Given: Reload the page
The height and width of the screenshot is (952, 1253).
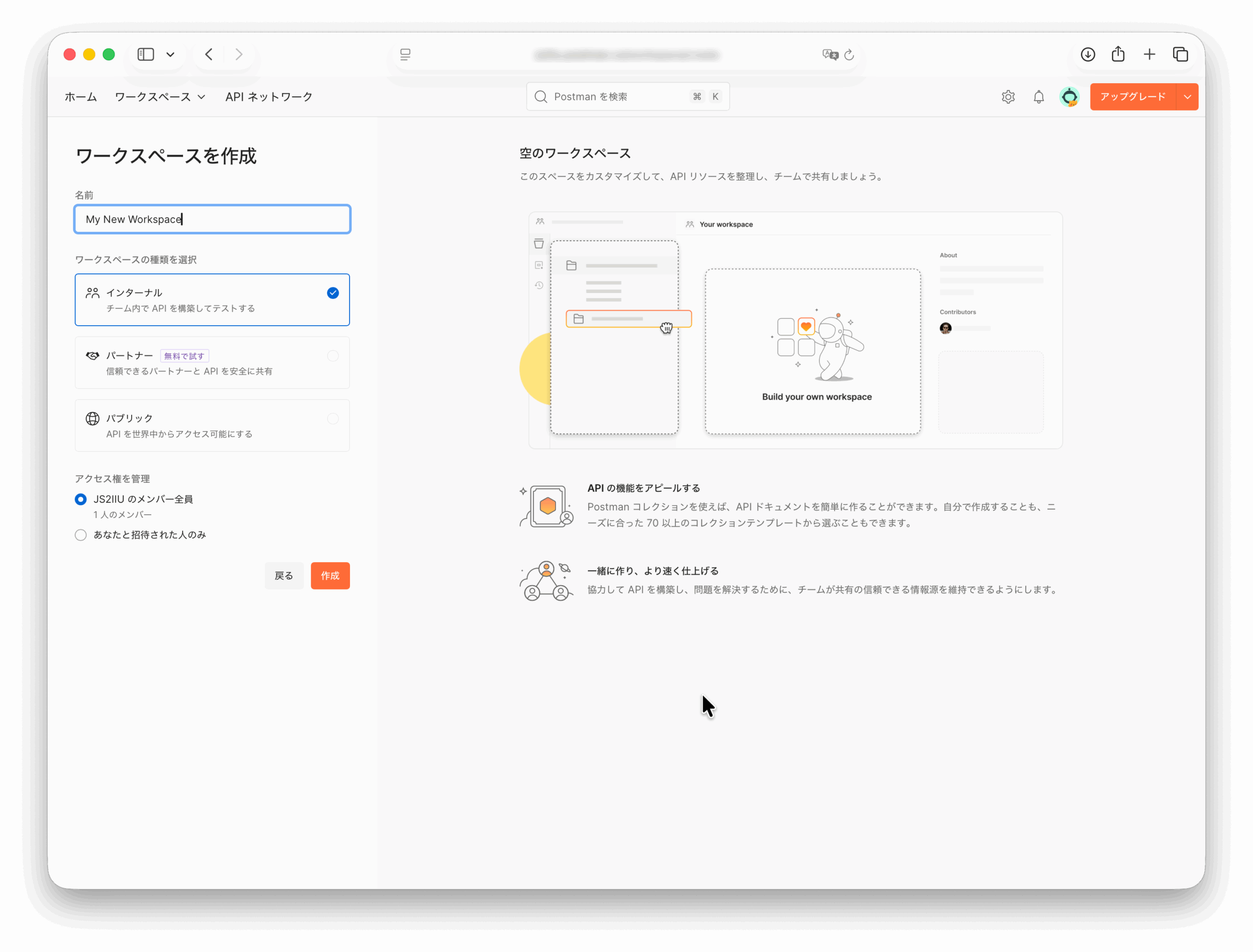Looking at the screenshot, I should [849, 55].
